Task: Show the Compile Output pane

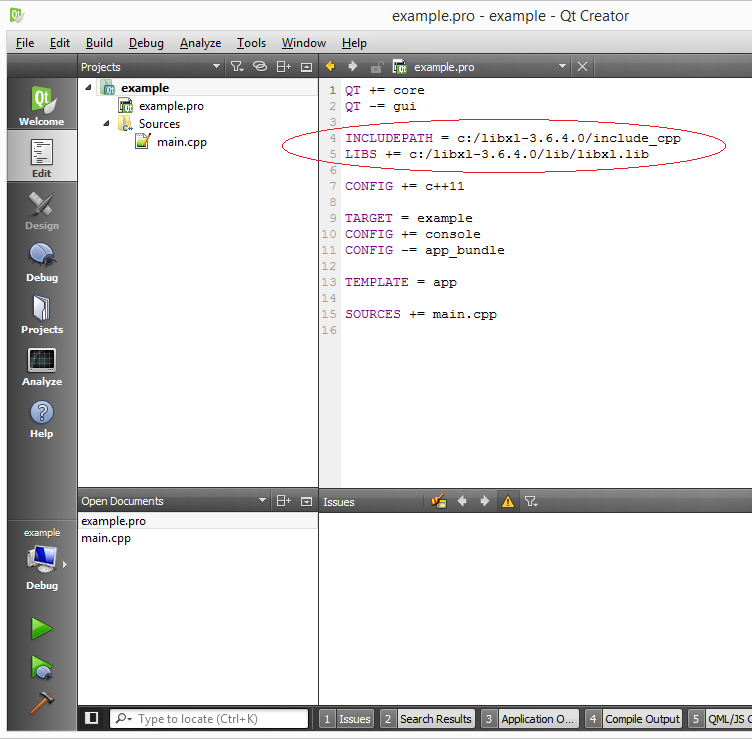Action: (634, 719)
